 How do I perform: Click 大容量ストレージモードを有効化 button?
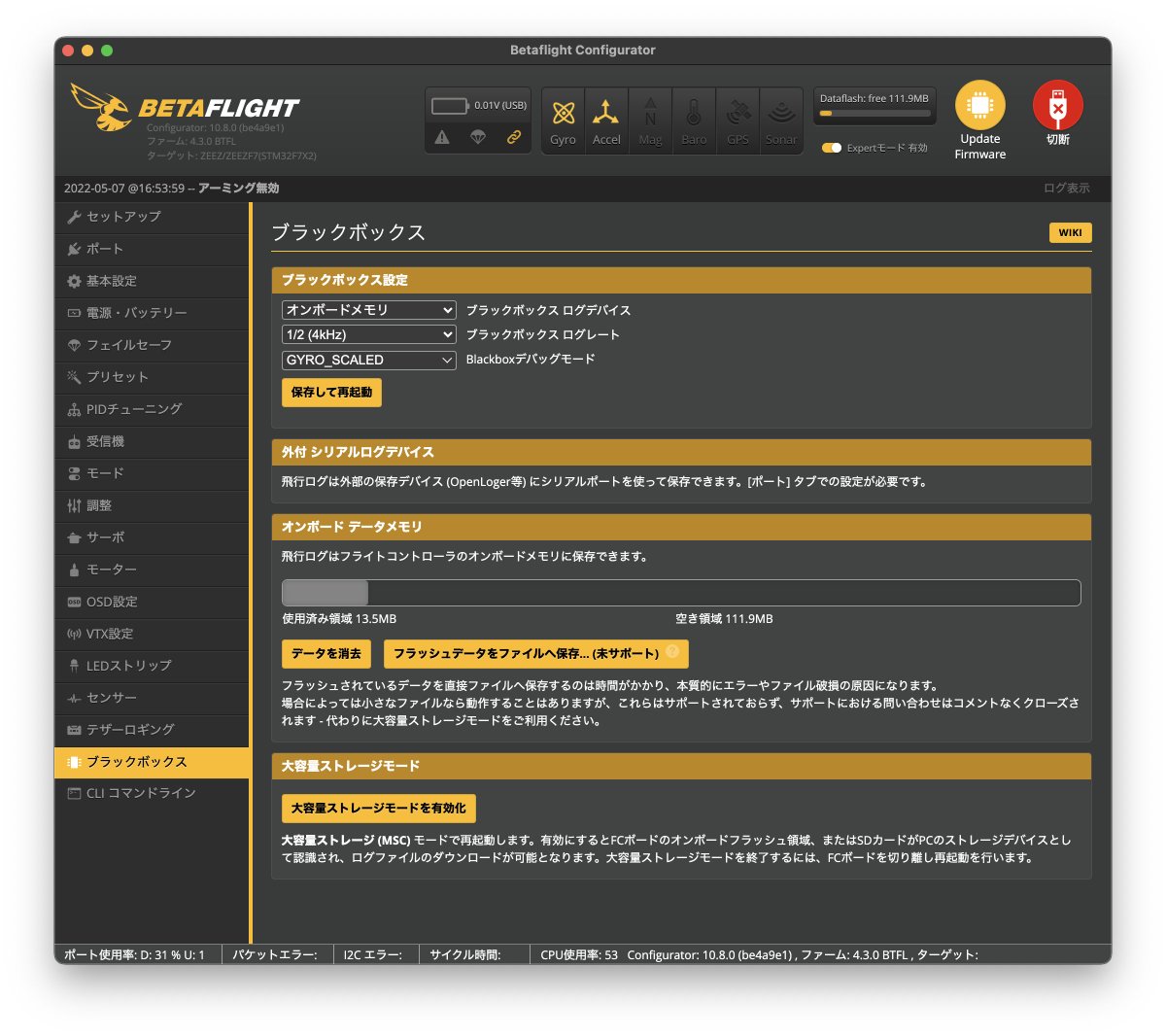coord(379,808)
